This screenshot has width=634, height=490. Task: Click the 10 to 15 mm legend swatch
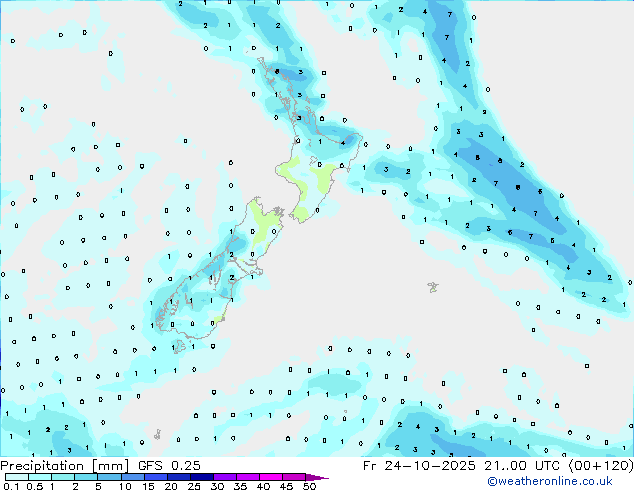[x=133, y=477]
